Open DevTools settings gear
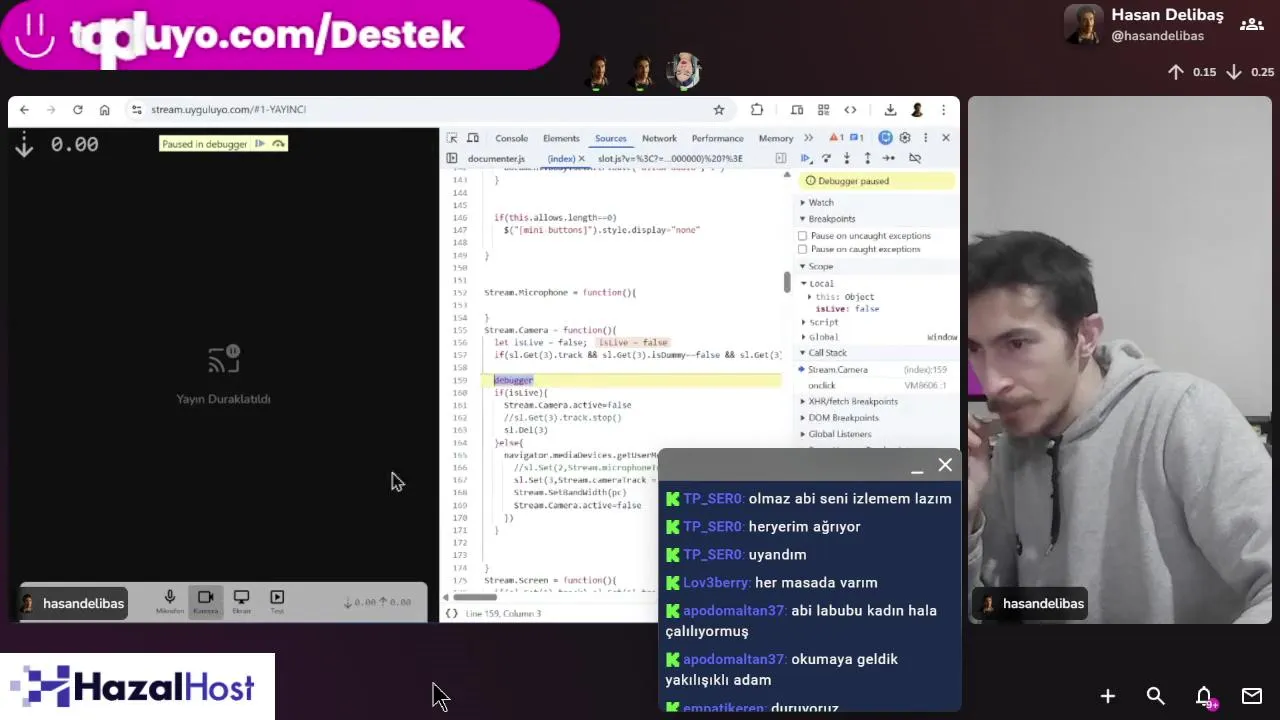The width and height of the screenshot is (1280, 720). click(x=905, y=138)
